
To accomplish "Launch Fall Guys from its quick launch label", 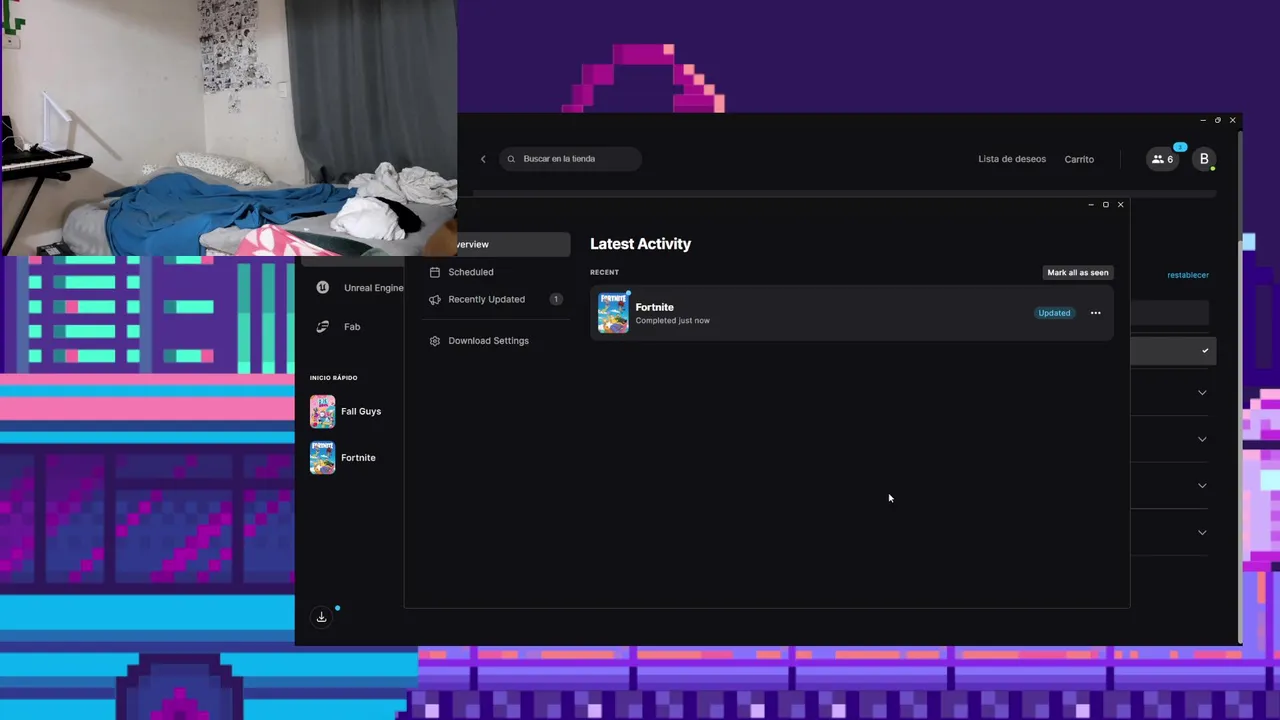I will pyautogui.click(x=361, y=411).
